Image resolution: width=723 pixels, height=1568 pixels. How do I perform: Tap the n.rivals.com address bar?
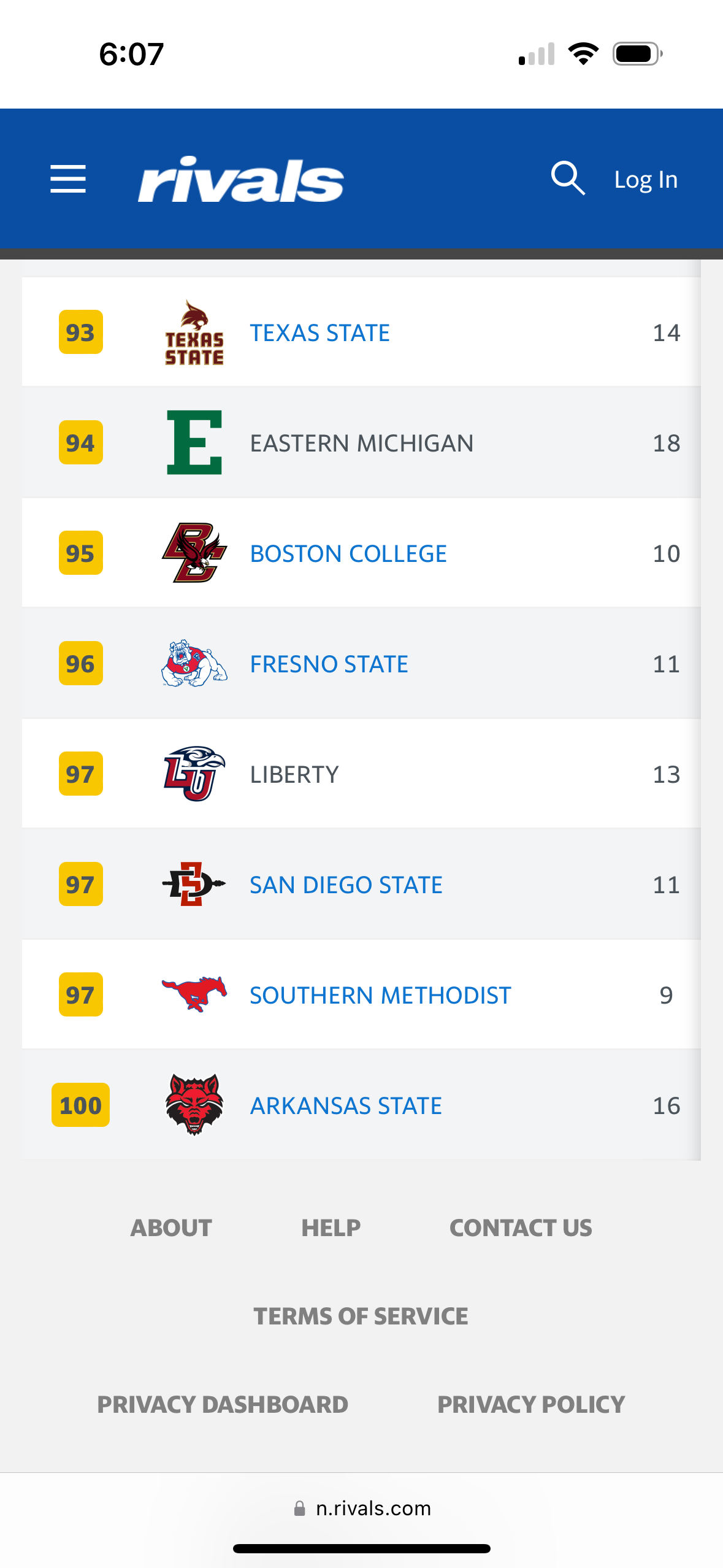click(x=362, y=1508)
